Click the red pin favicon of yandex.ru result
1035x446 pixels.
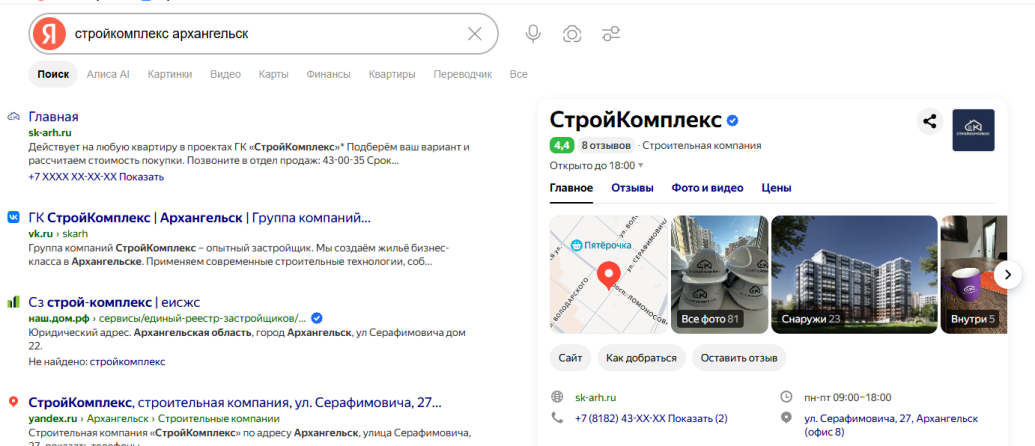coord(13,402)
